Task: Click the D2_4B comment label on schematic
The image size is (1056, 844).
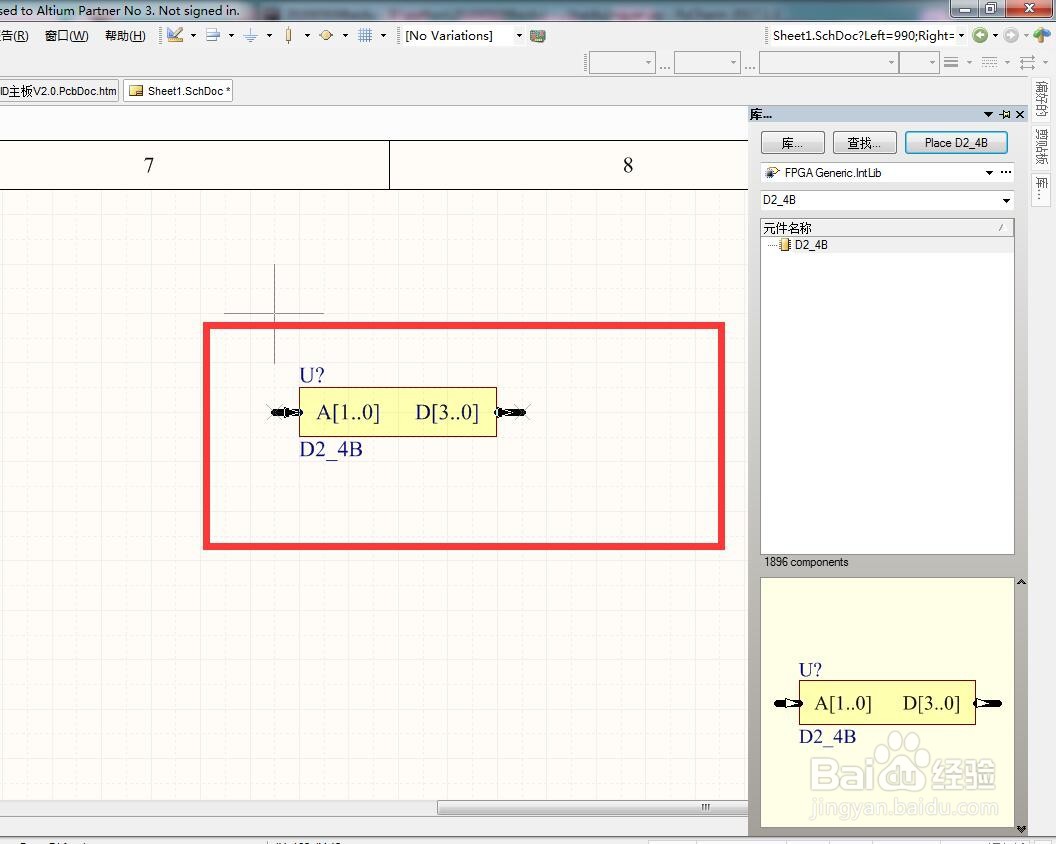Action: (331, 449)
